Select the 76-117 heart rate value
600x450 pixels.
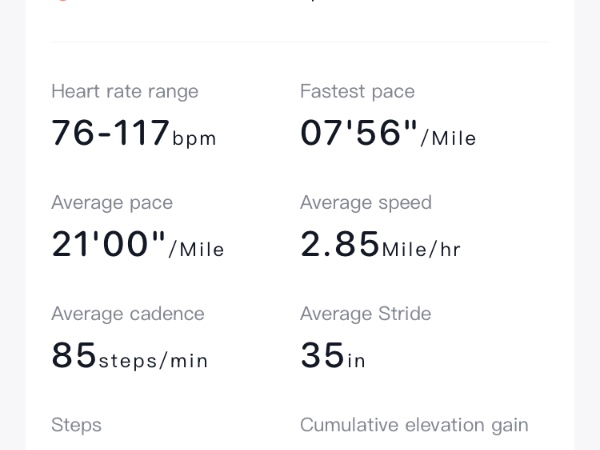(x=110, y=133)
